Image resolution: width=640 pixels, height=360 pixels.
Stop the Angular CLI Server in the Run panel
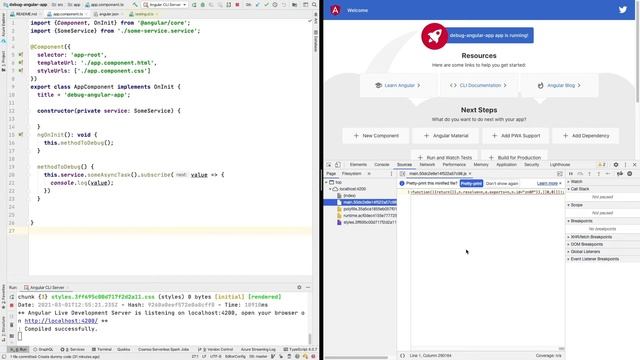[x=12, y=305]
